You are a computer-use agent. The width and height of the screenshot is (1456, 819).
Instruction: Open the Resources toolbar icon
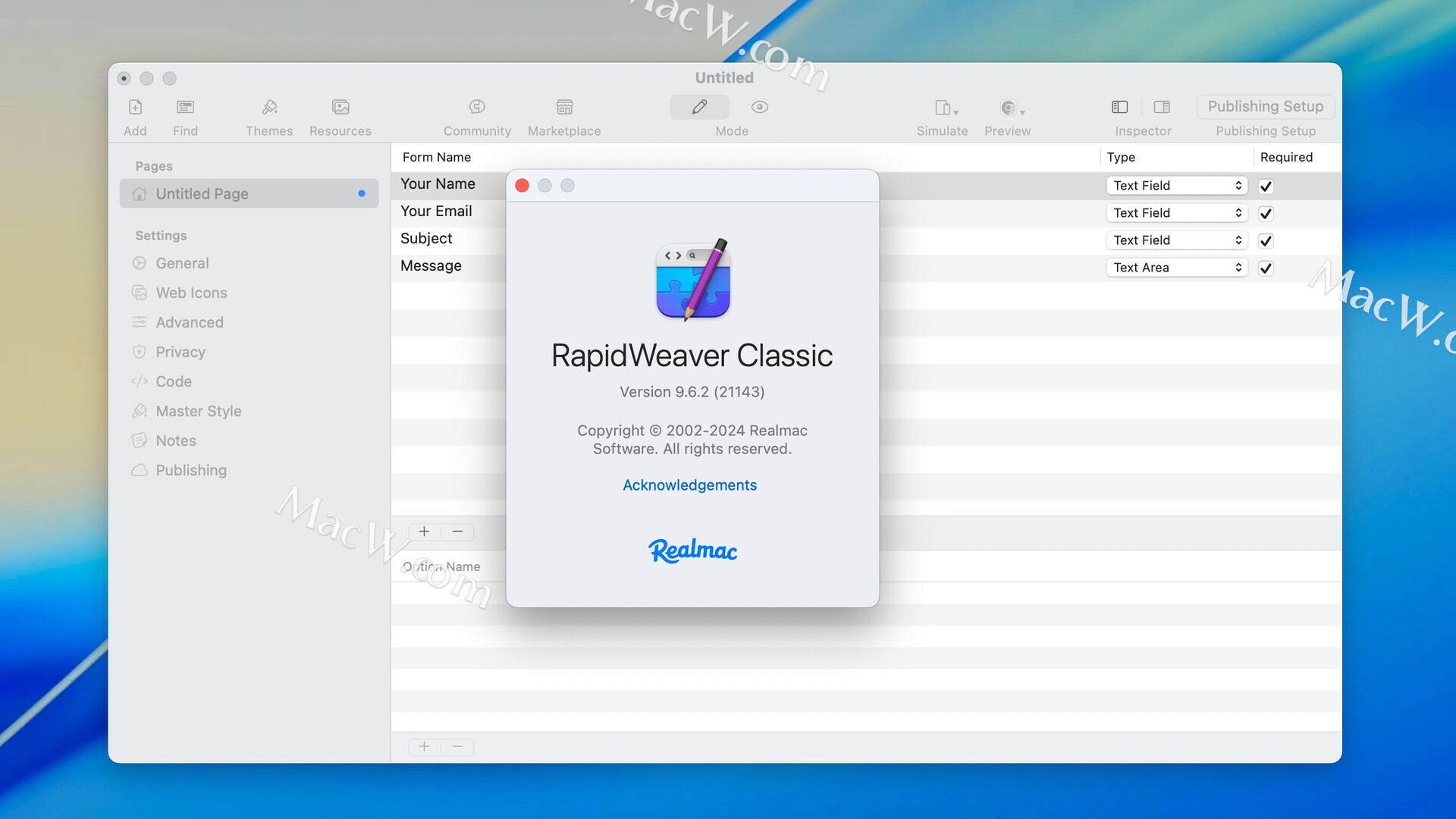point(340,107)
